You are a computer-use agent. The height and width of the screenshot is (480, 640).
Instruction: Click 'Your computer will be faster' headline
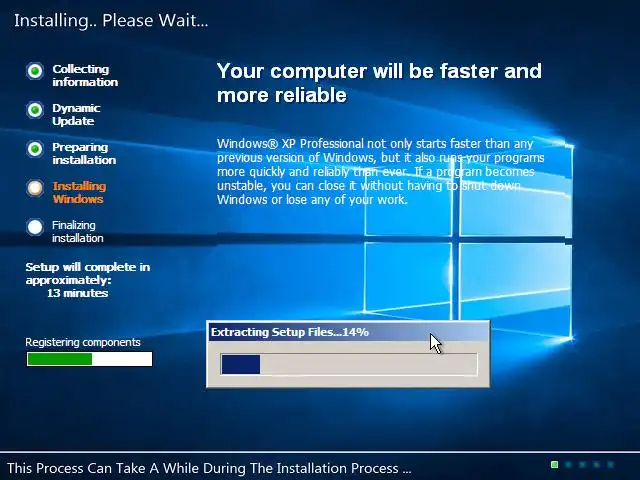tap(379, 83)
